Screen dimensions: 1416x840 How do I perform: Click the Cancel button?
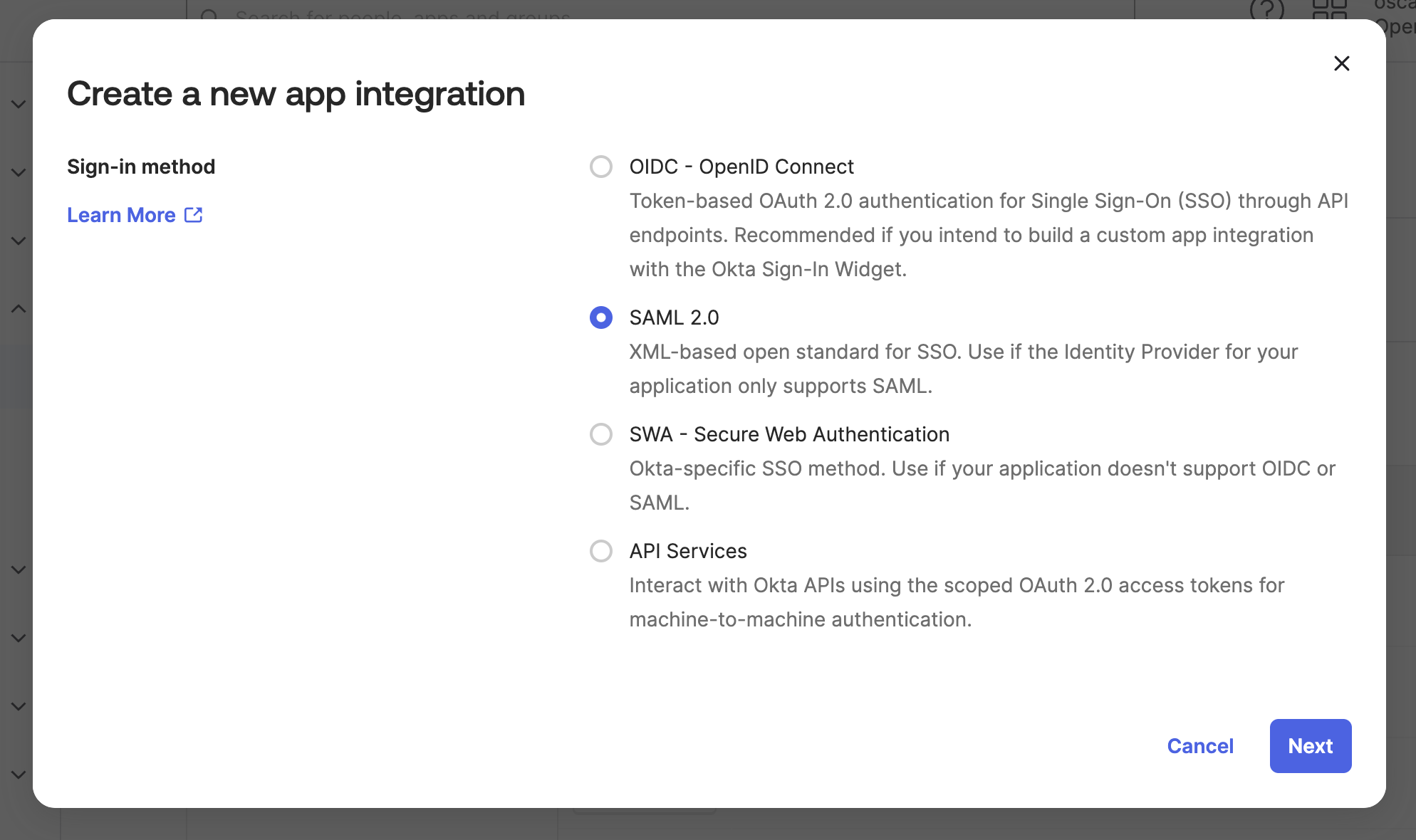pos(1200,746)
